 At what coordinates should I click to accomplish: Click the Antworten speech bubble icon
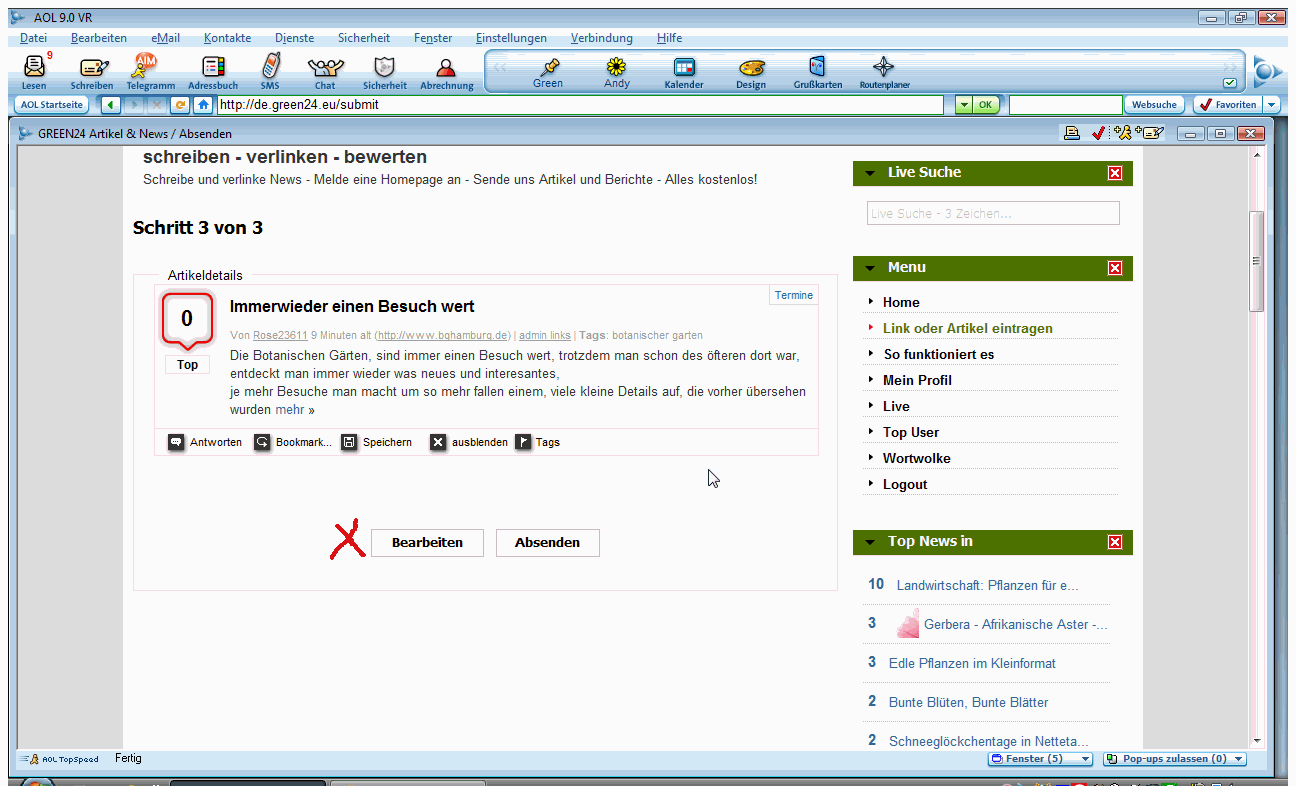pos(176,442)
